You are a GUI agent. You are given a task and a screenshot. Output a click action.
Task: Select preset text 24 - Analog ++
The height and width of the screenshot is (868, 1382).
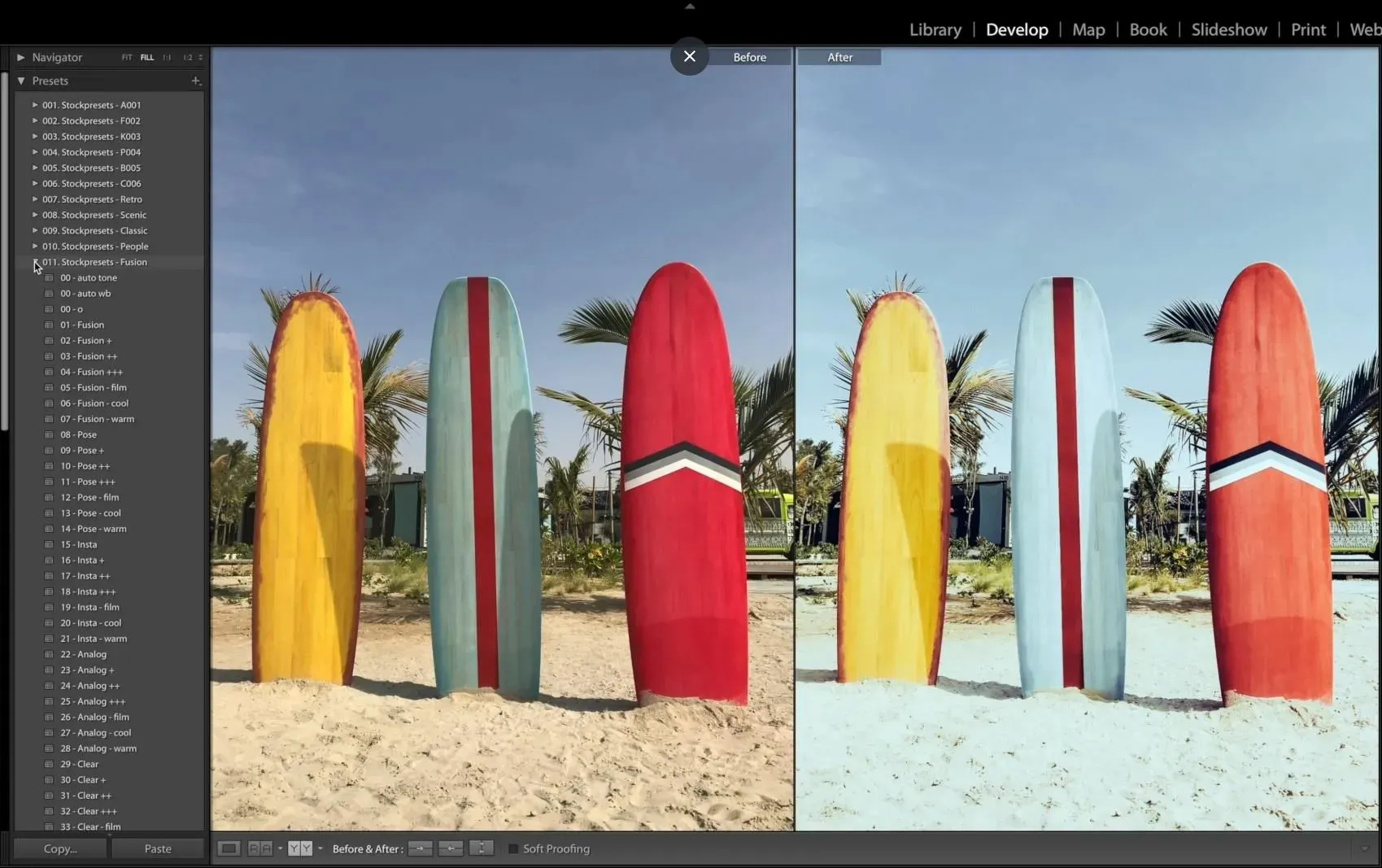(90, 686)
